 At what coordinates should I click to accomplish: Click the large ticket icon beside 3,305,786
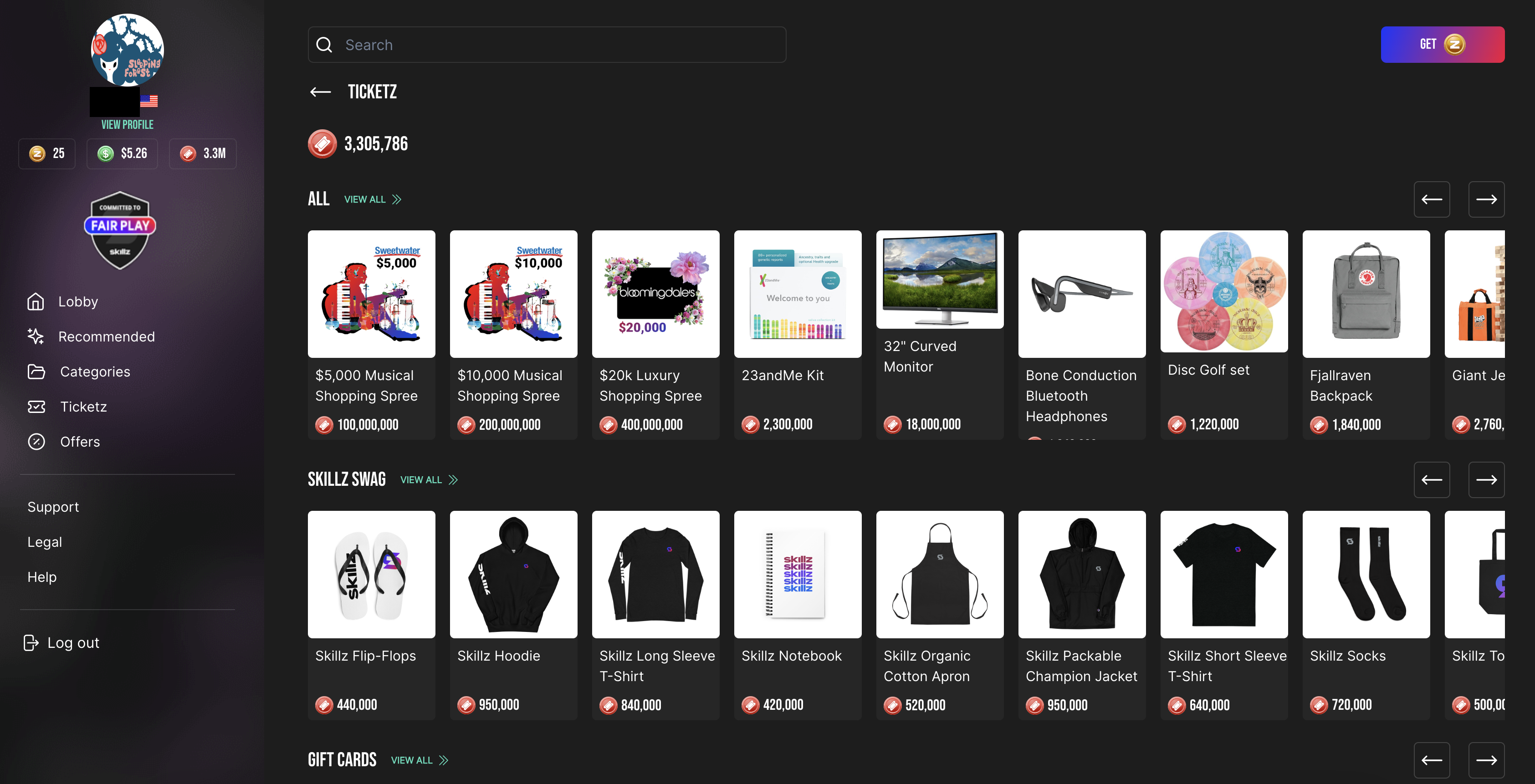pyautogui.click(x=322, y=143)
